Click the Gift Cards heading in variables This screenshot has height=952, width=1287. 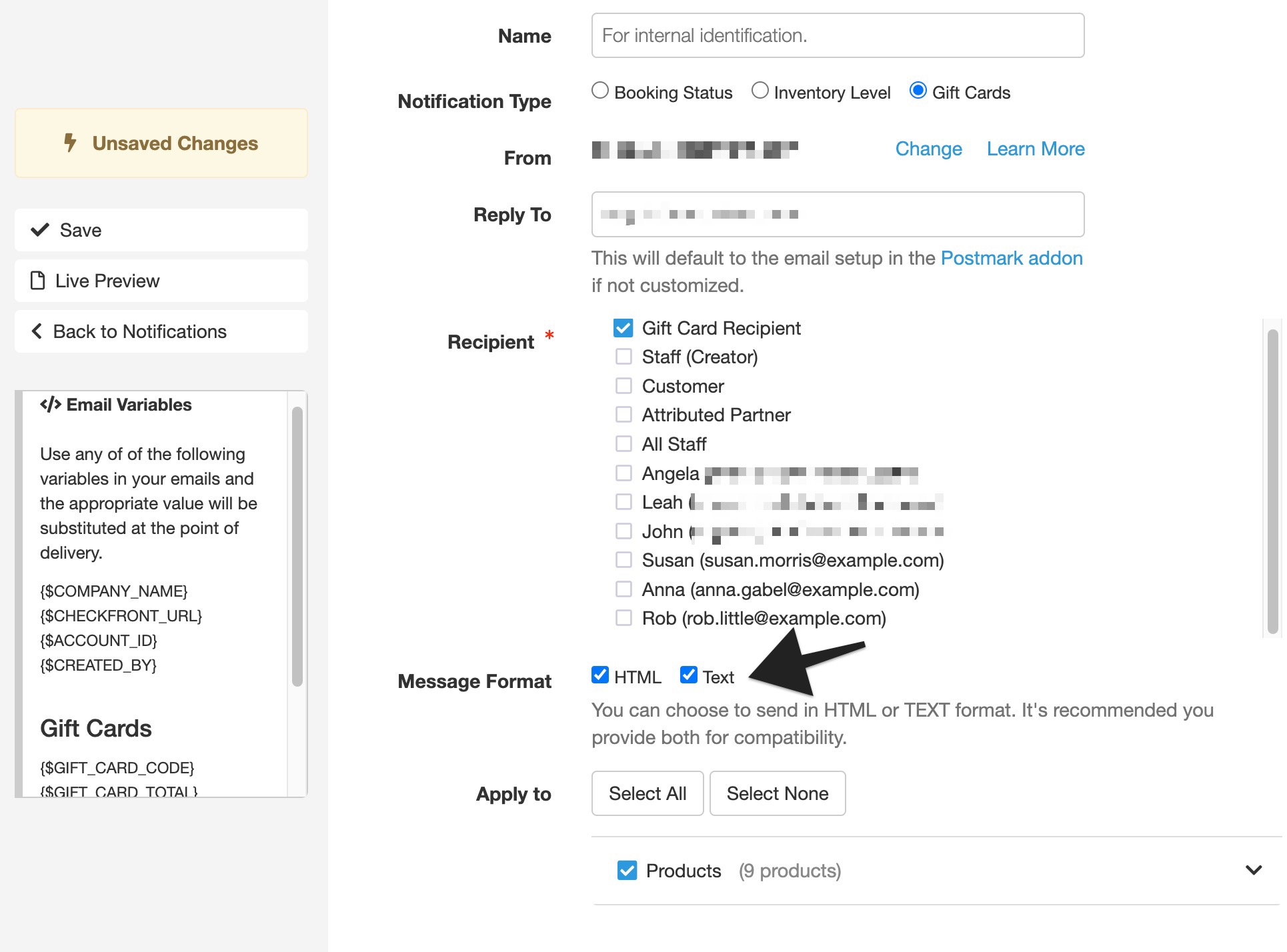click(x=96, y=729)
